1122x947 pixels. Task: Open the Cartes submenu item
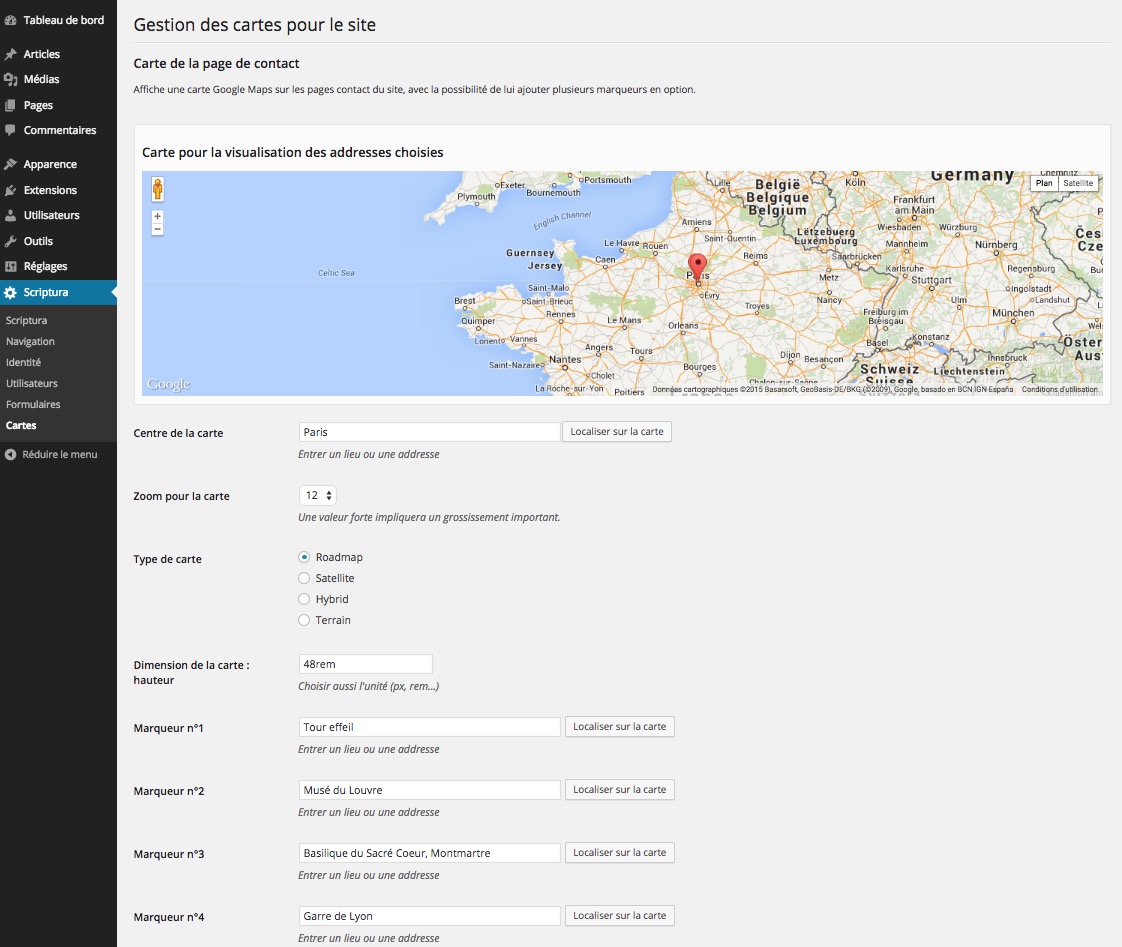pyautogui.click(x=21, y=425)
